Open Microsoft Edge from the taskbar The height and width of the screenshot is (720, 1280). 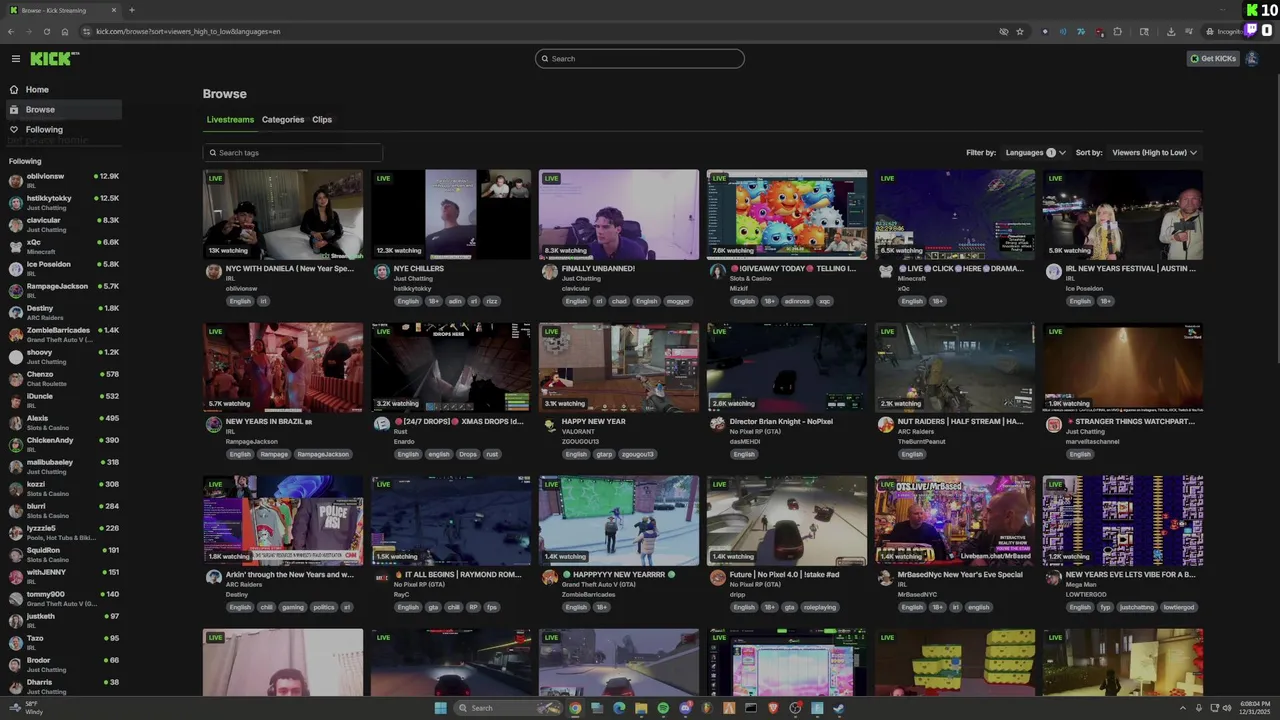pos(619,708)
